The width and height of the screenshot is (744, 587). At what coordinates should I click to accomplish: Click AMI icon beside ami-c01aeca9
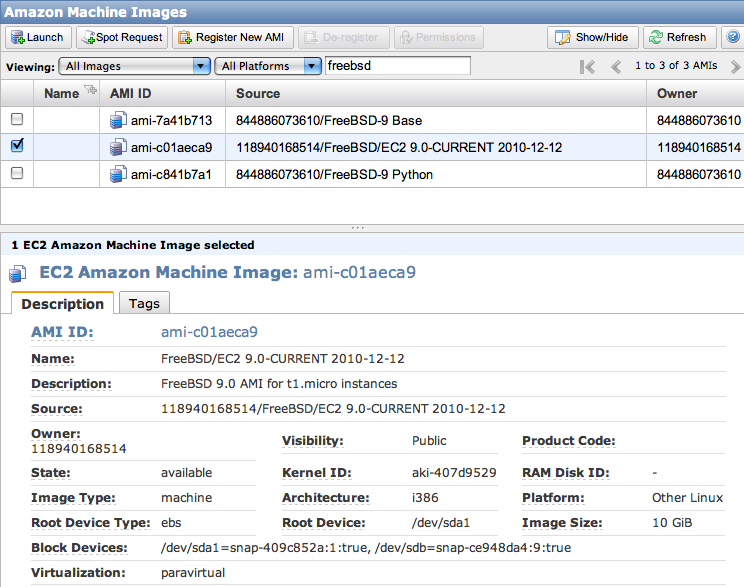(118, 147)
